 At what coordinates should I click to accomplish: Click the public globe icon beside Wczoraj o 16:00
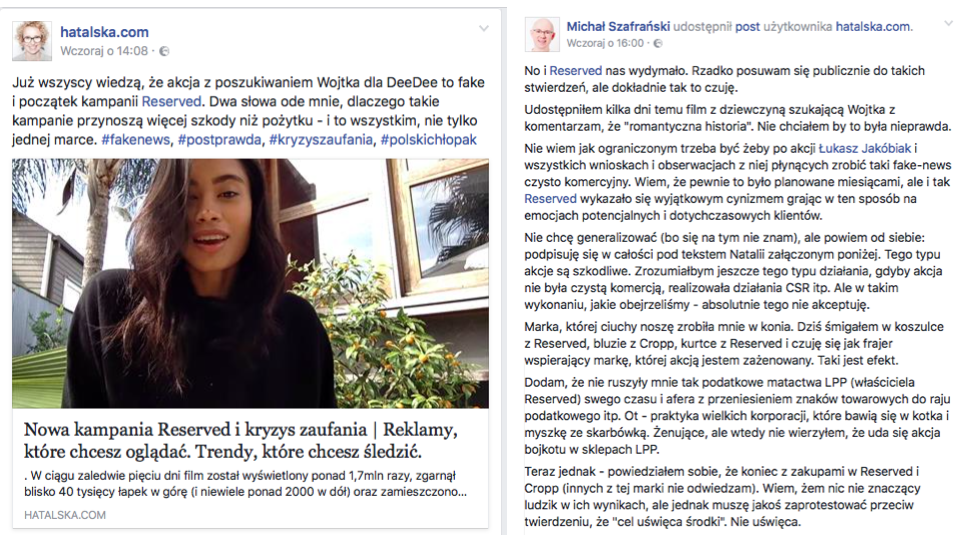658,43
